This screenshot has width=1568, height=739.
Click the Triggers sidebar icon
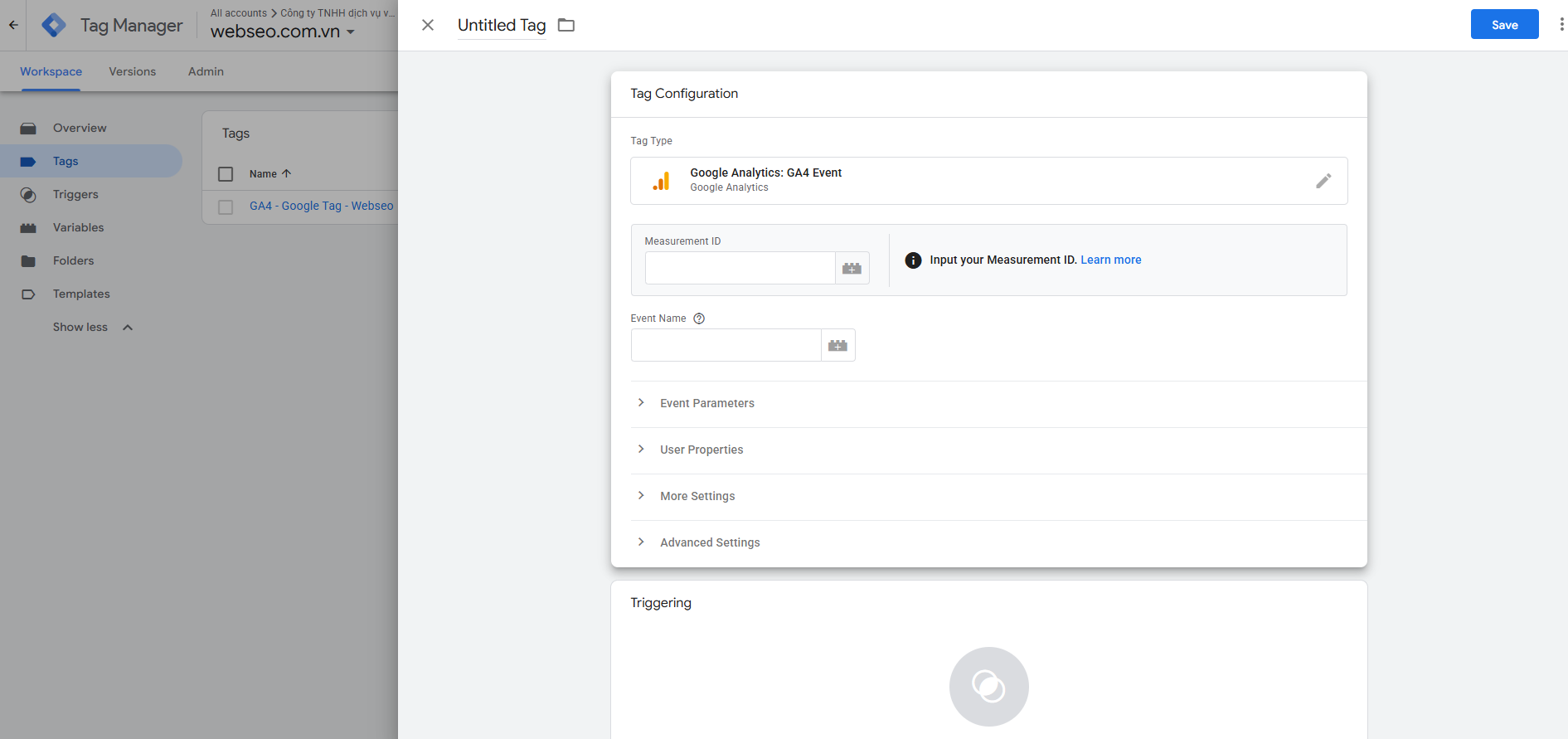click(x=28, y=195)
